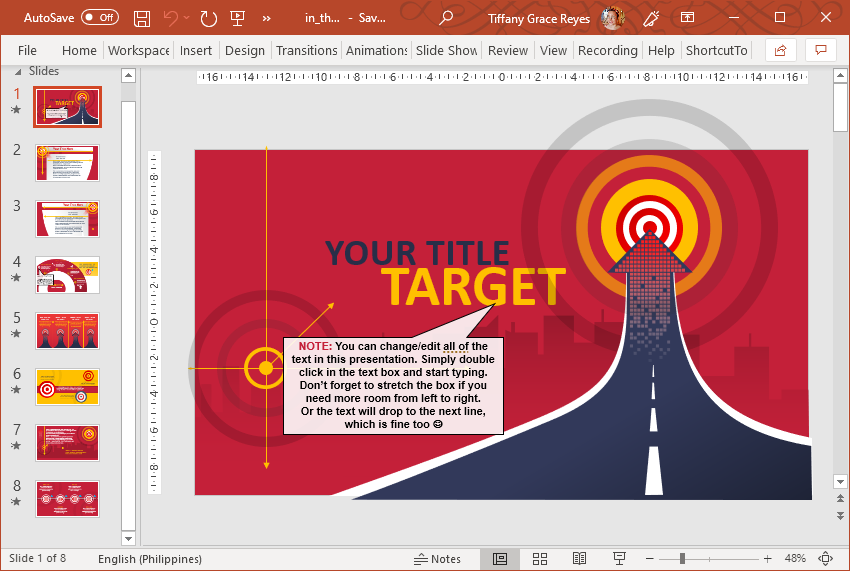Open the Comments pane button

point(821,50)
